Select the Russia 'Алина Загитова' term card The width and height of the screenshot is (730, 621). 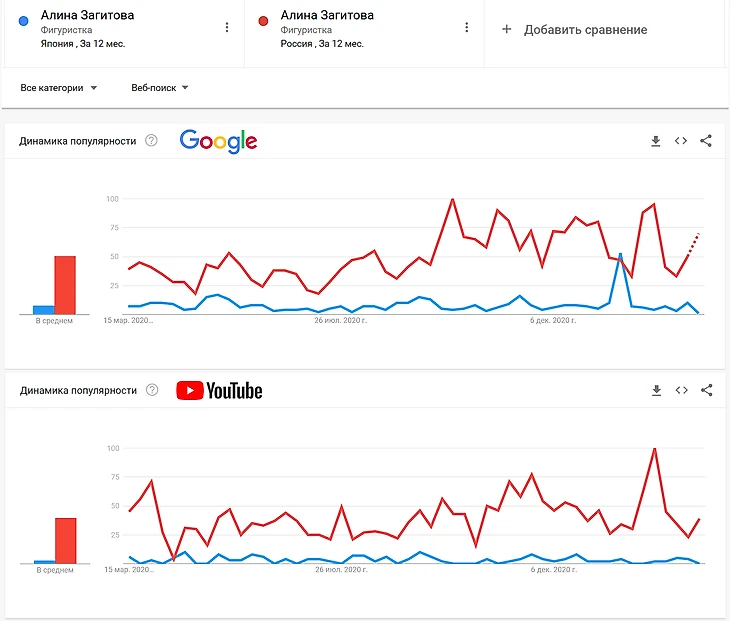pos(340,29)
